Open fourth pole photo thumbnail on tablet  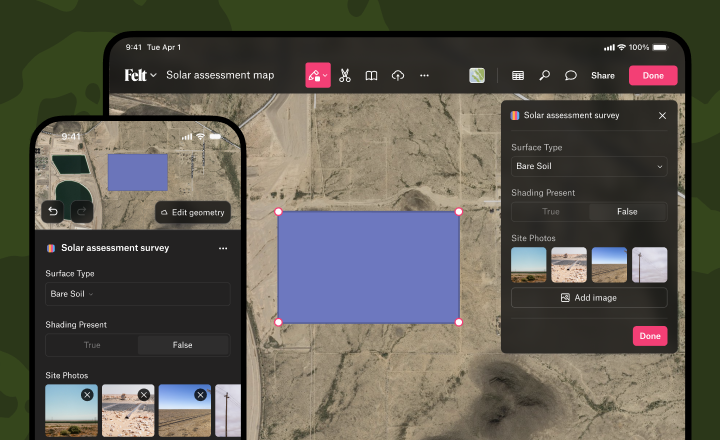pyautogui.click(x=650, y=265)
